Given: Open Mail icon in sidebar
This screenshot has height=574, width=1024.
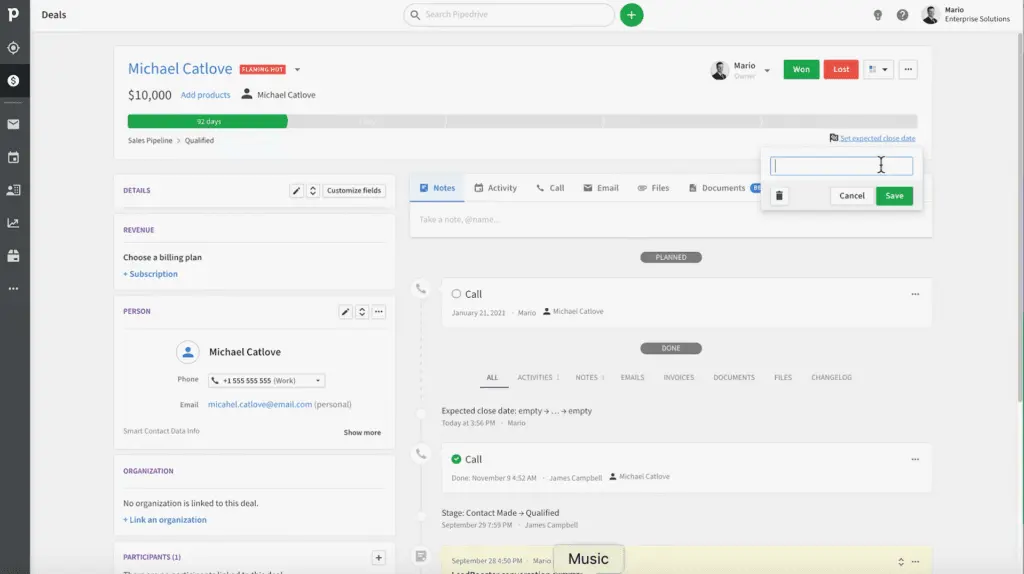Looking at the screenshot, I should [x=13, y=124].
